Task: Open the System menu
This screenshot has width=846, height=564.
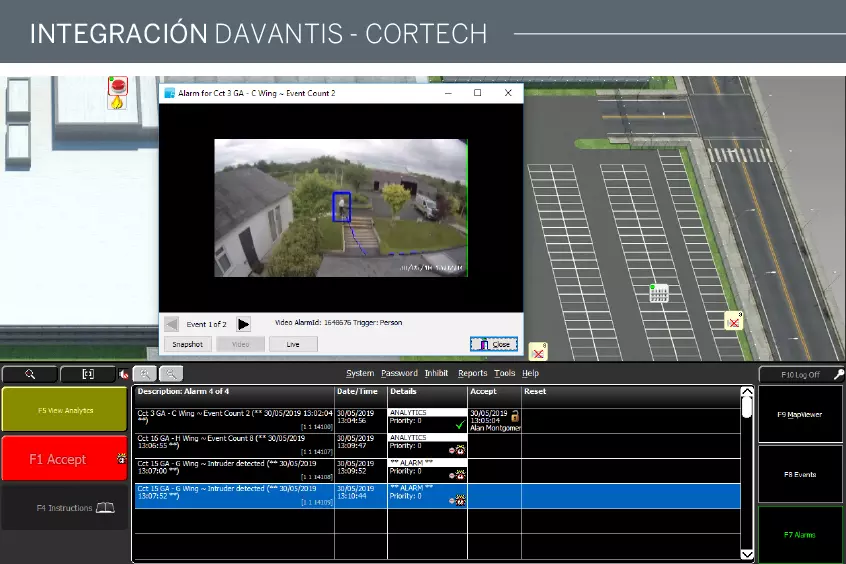Action: point(360,373)
